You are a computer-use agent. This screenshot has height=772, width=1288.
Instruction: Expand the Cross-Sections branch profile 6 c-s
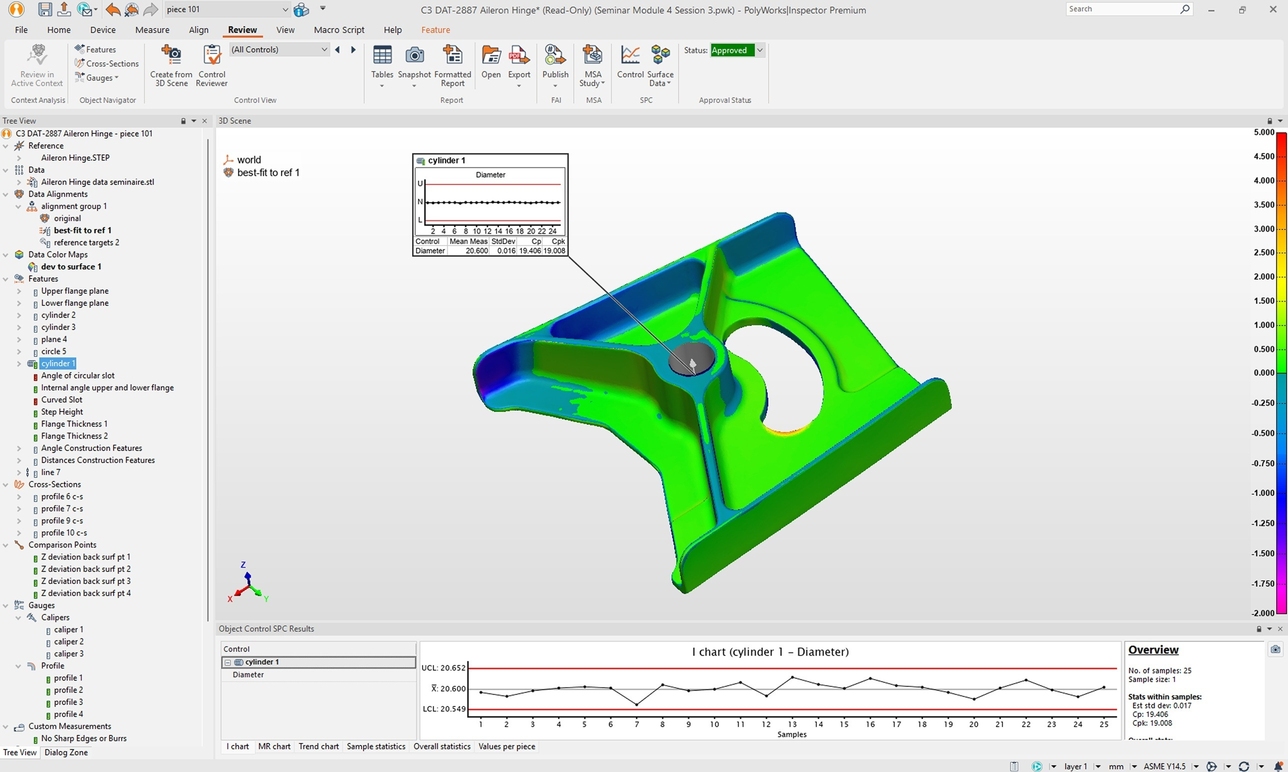19,496
